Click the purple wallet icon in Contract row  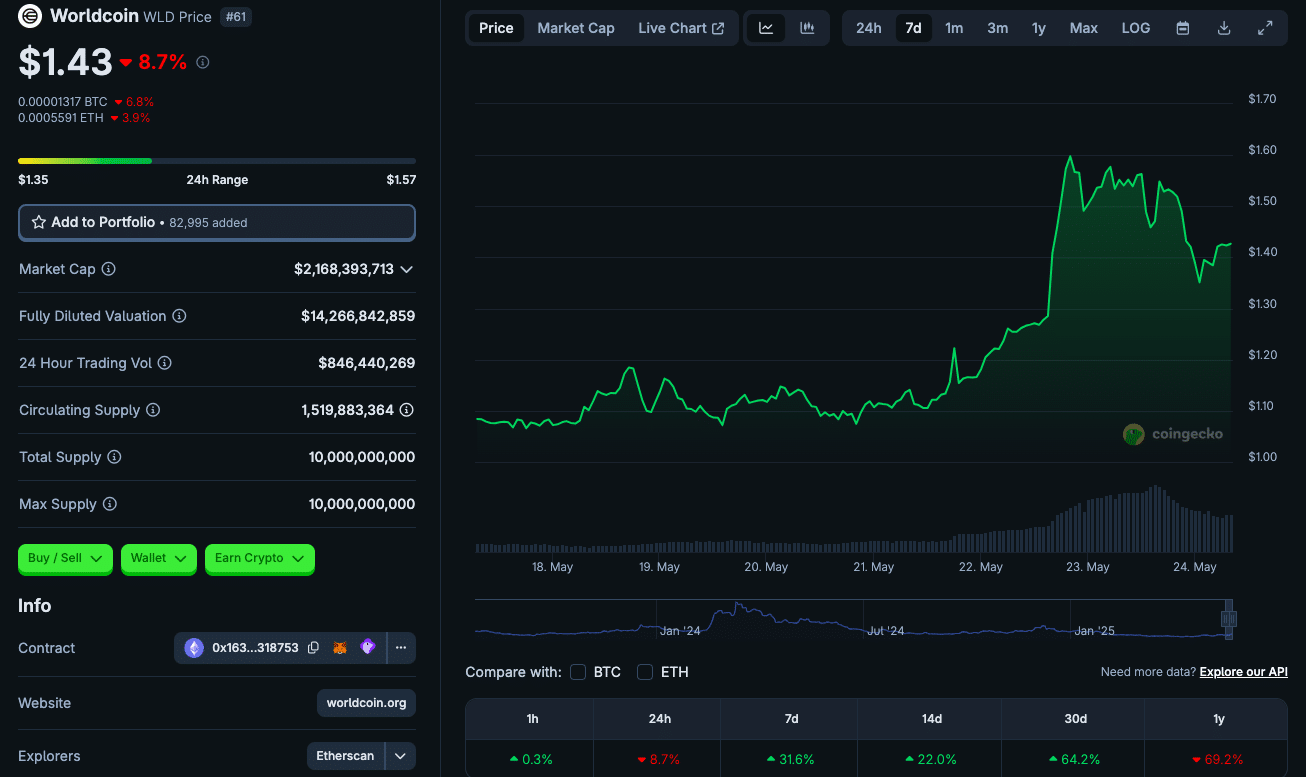367,647
